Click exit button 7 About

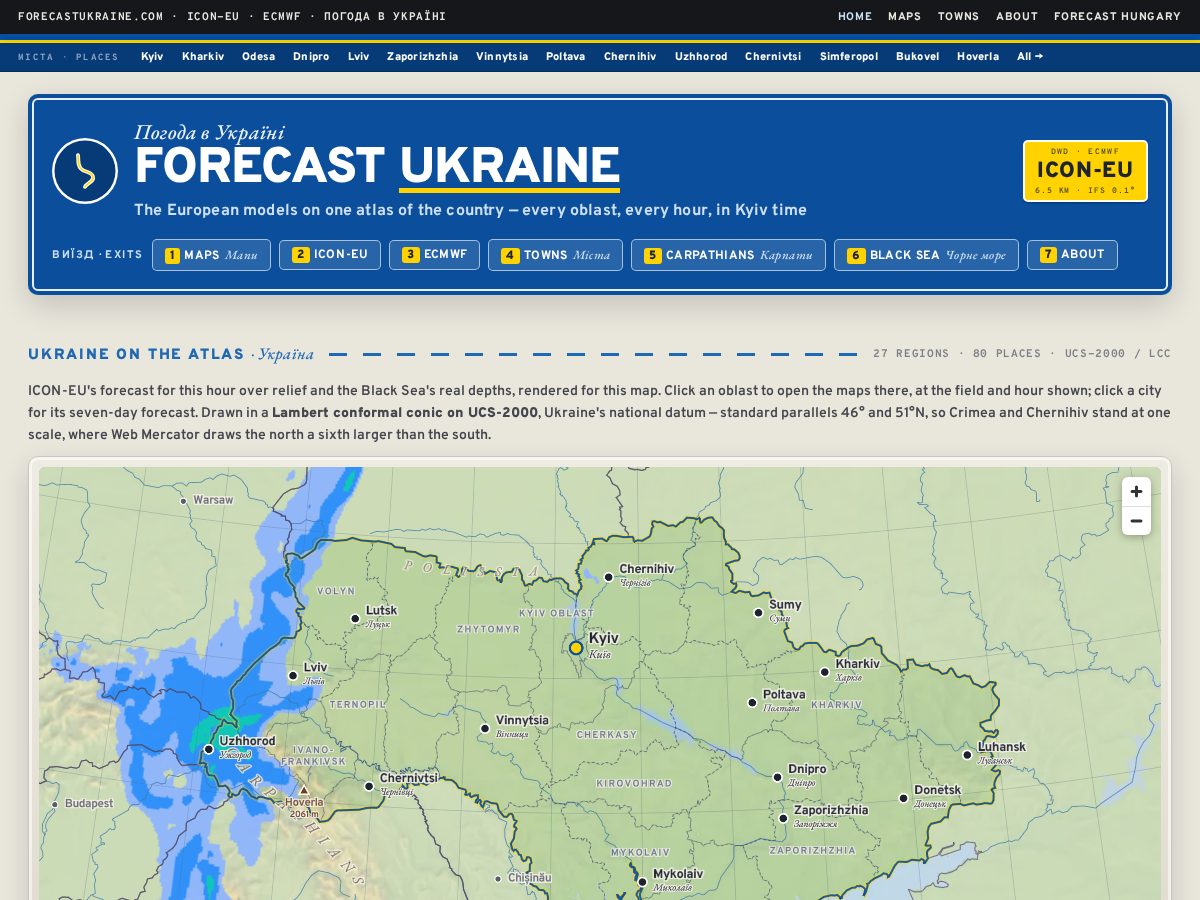click(1072, 255)
